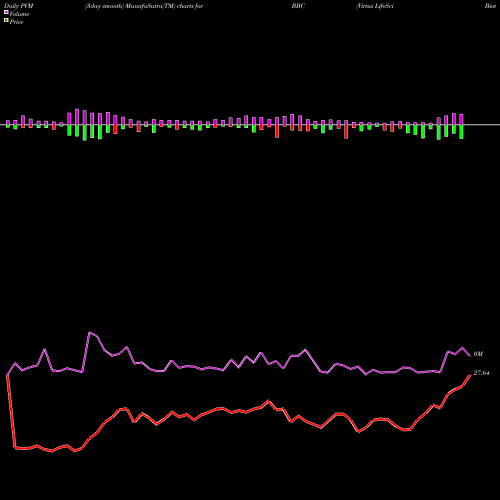Click the 'BBC' ticker symbol text
This screenshot has height=500, width=500.
tap(298, 6)
